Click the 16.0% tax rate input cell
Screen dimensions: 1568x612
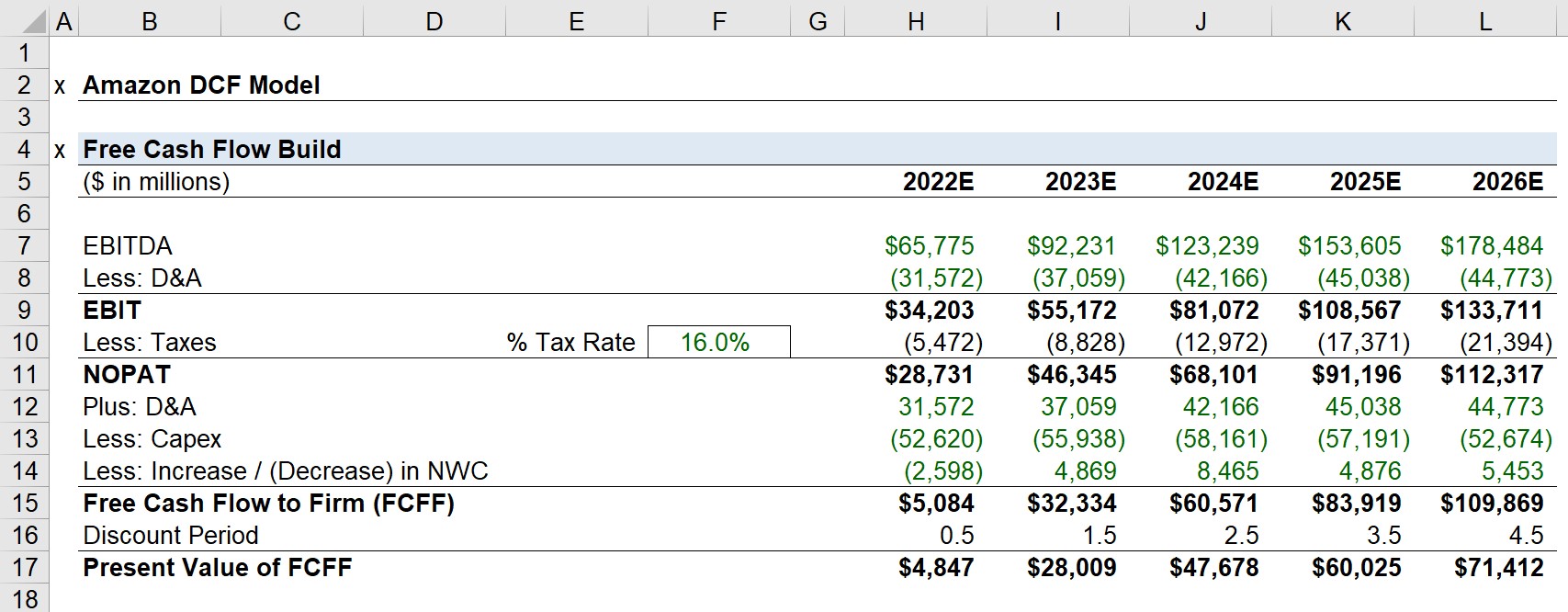tap(717, 343)
